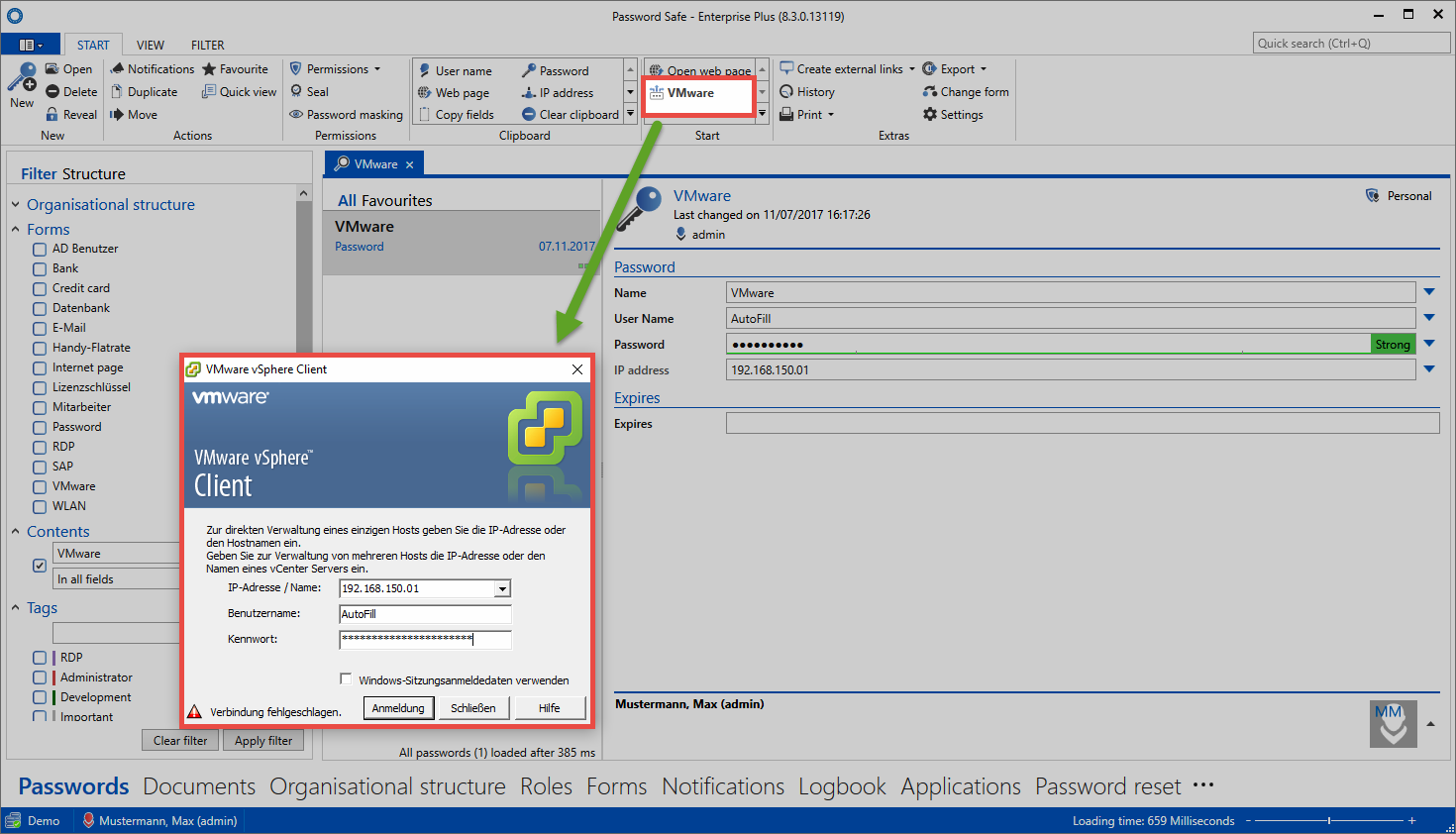Open the Notifications action in the ribbon
This screenshot has width=1456, height=834.
152,69
